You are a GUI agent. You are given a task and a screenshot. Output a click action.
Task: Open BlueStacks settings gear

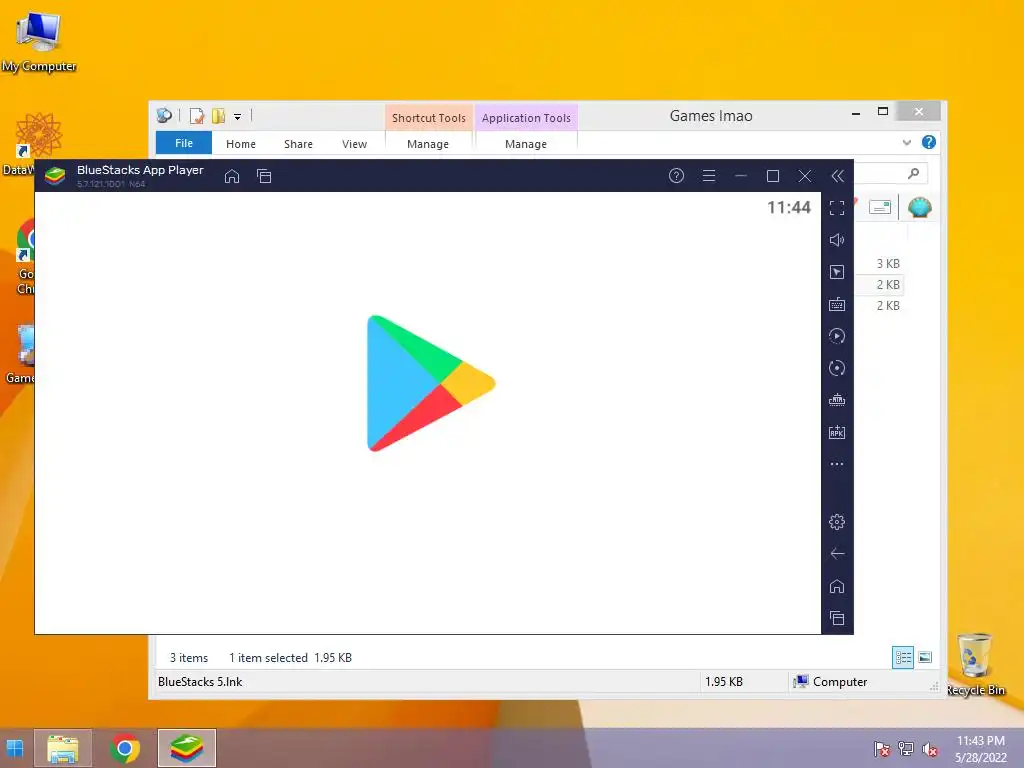[x=837, y=522]
